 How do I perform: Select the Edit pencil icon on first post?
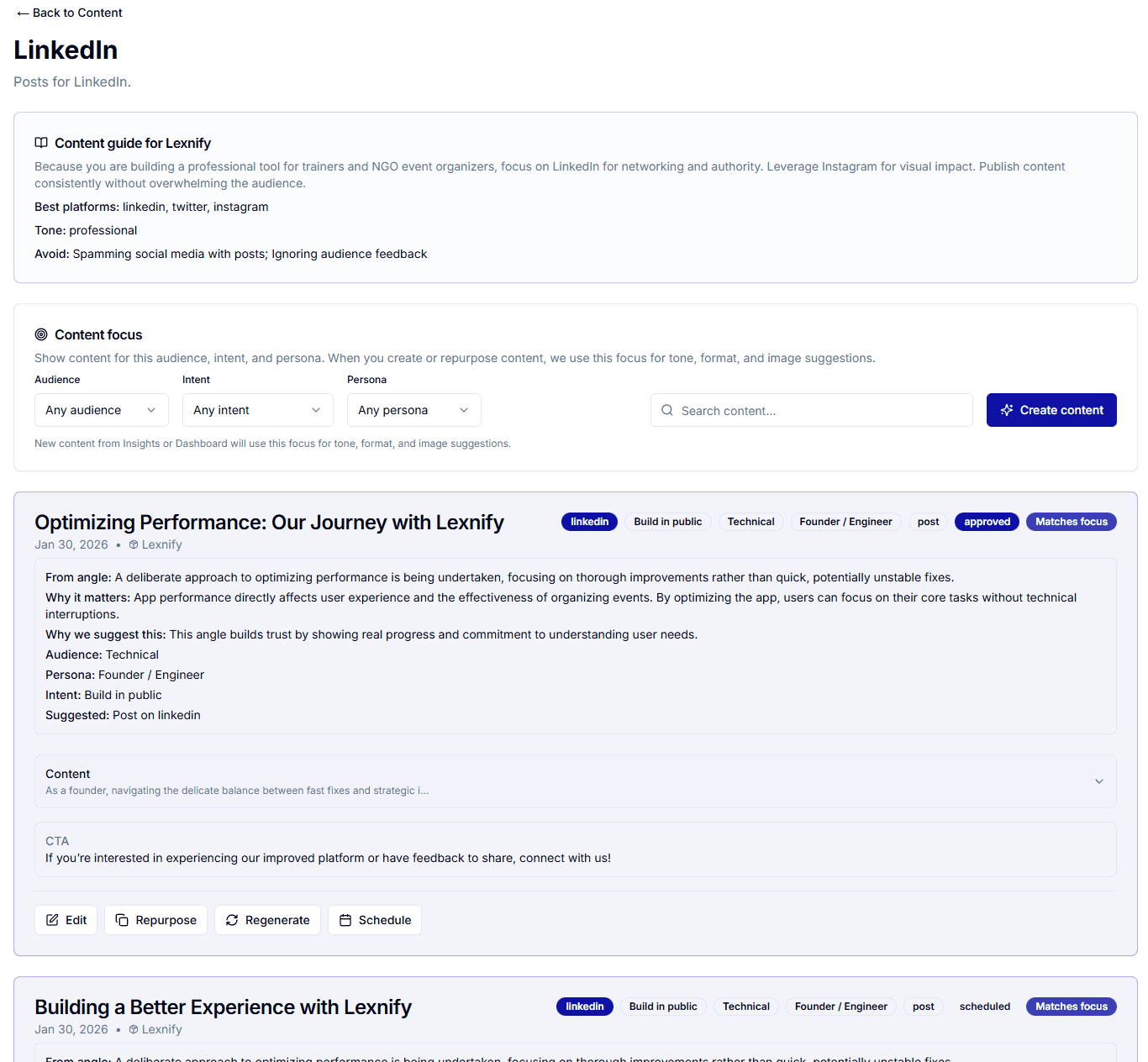pos(50,920)
